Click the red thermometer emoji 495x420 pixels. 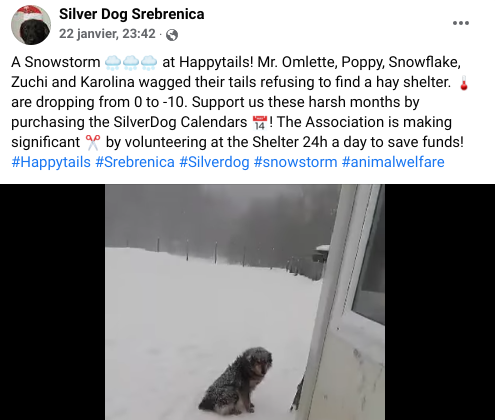click(464, 83)
